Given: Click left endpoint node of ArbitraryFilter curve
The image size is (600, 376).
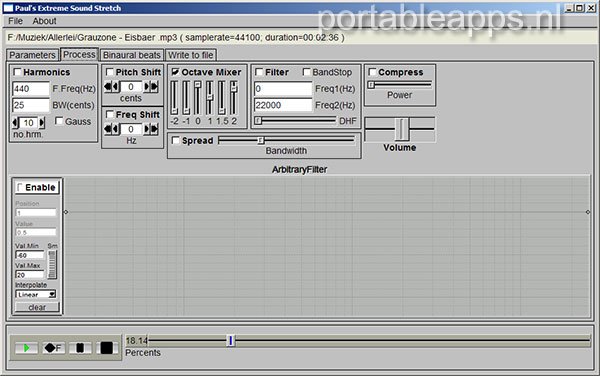Looking at the screenshot, I should [x=66, y=212].
